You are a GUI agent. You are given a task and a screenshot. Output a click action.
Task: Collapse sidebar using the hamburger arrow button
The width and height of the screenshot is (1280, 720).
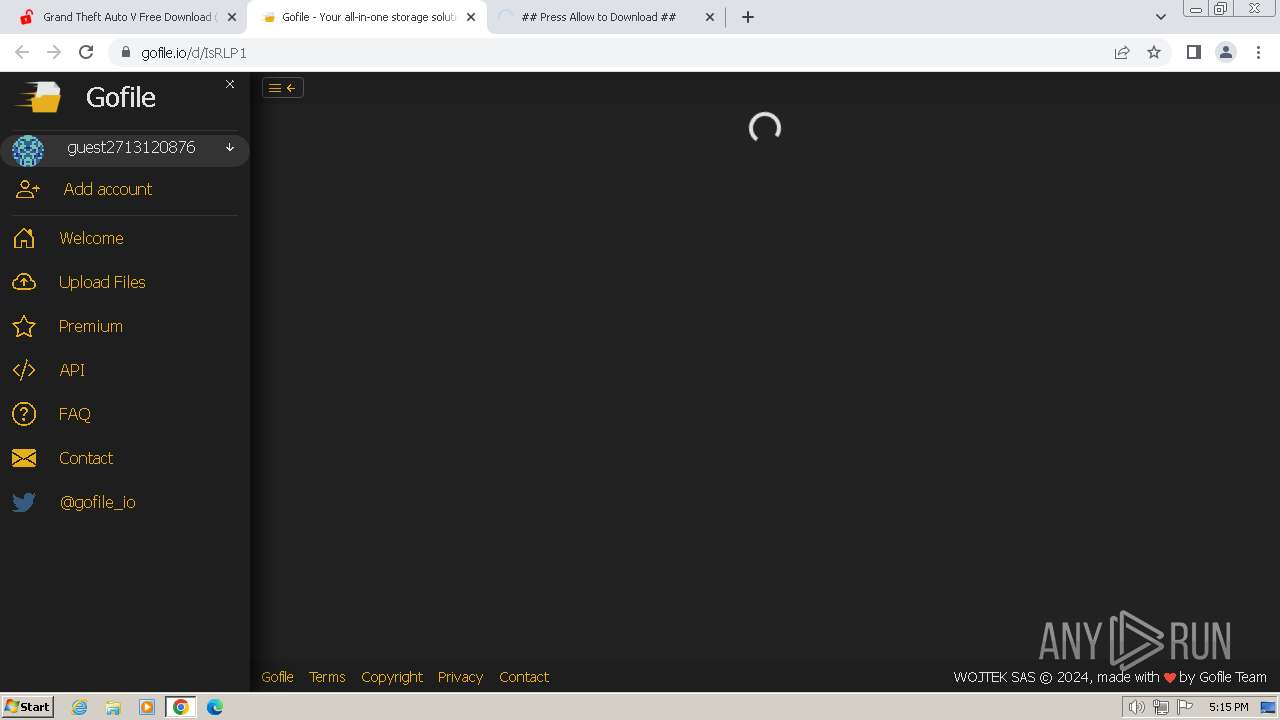pyautogui.click(x=283, y=88)
